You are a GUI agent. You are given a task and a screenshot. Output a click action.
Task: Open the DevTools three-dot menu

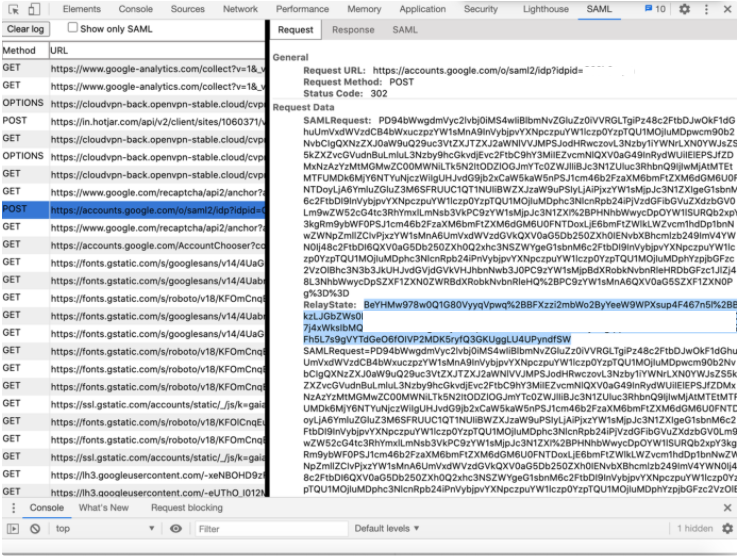(x=706, y=8)
